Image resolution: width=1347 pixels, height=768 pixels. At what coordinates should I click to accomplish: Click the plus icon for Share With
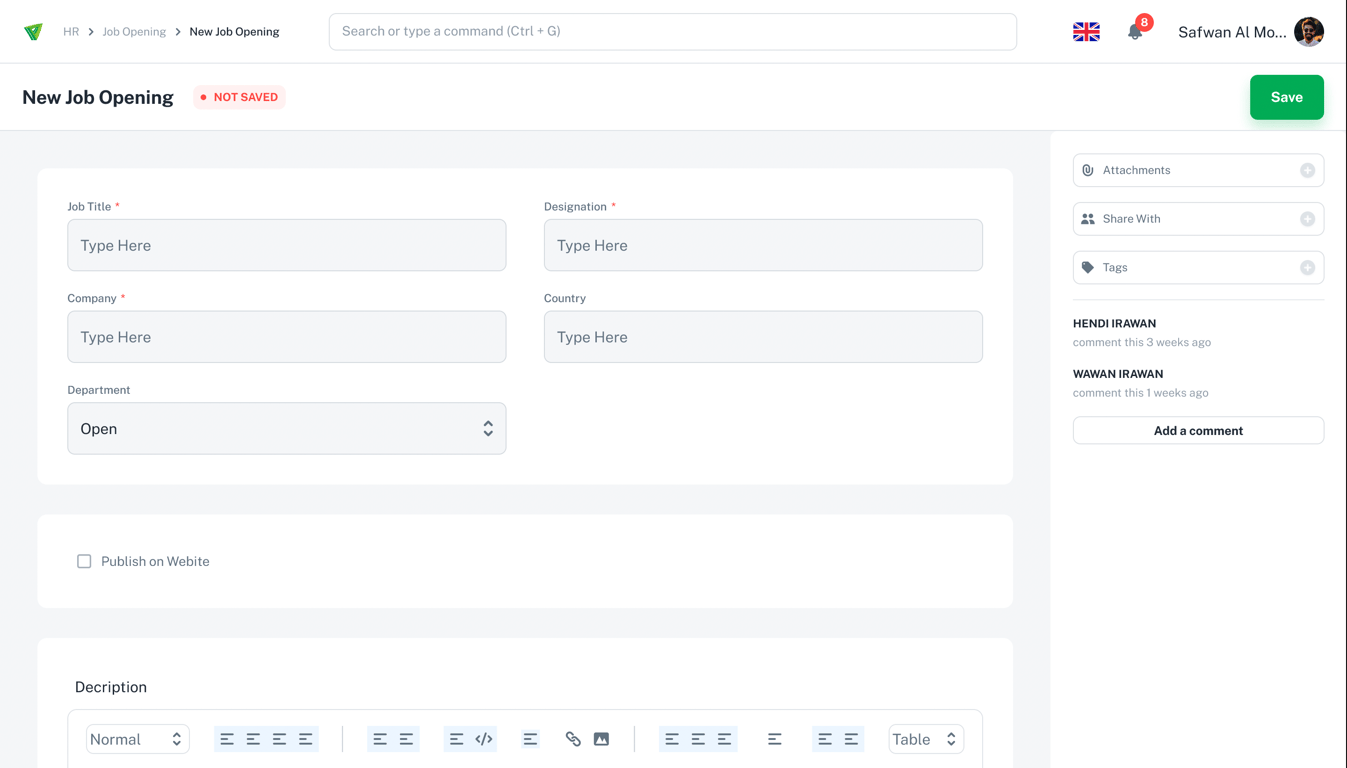pos(1307,219)
